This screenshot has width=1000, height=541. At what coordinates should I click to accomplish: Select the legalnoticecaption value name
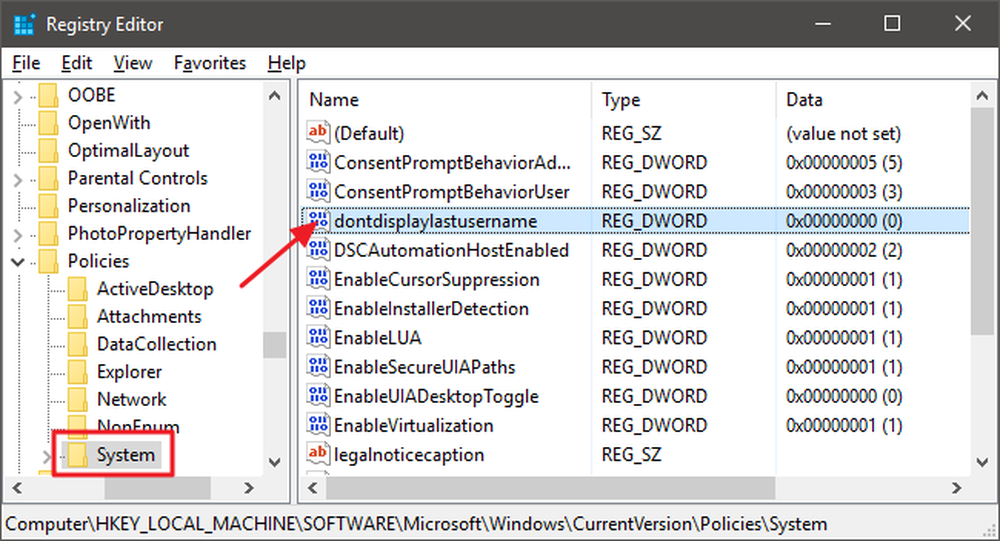pyautogui.click(x=409, y=454)
